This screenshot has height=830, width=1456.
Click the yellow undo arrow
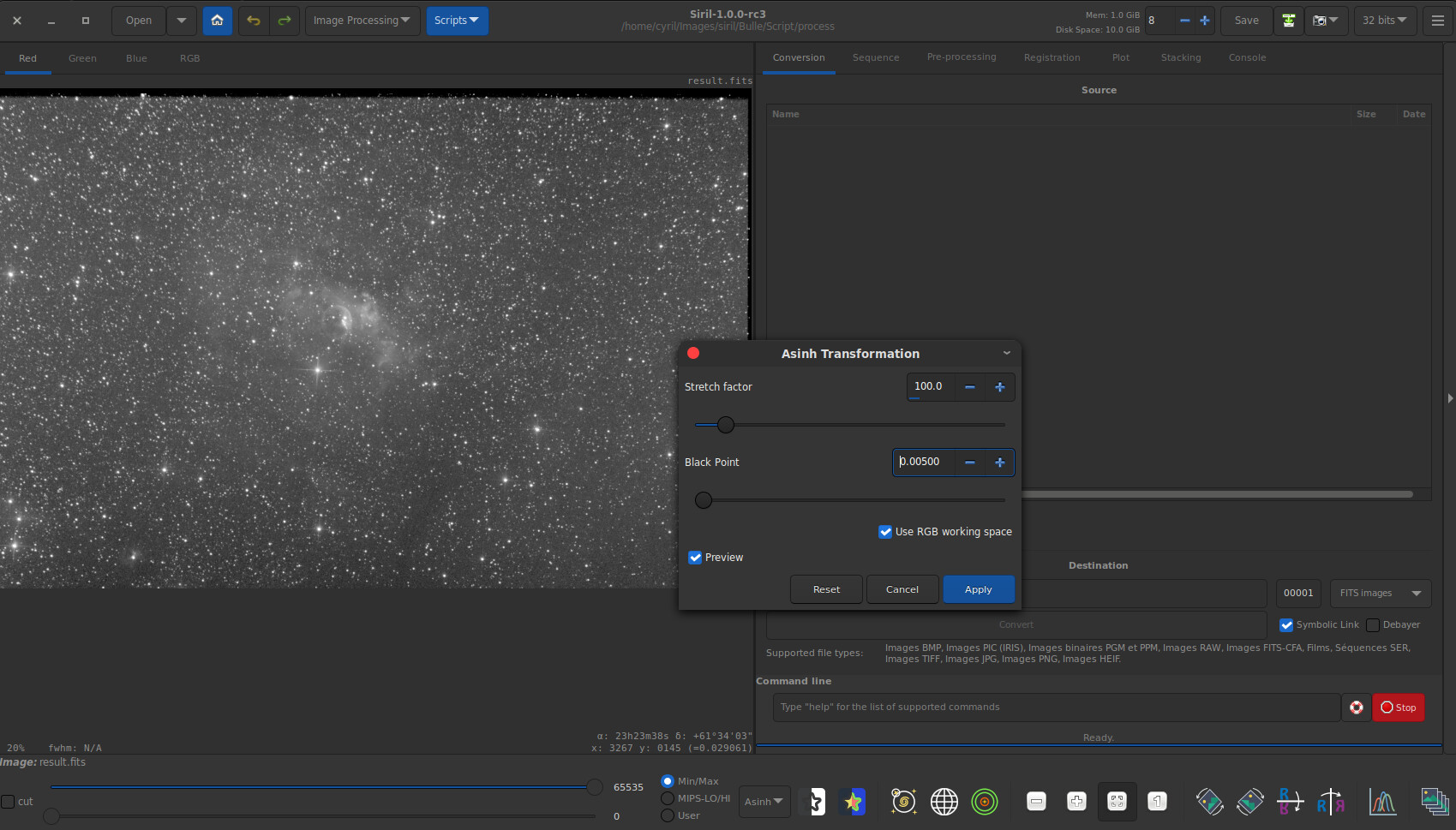(253, 21)
